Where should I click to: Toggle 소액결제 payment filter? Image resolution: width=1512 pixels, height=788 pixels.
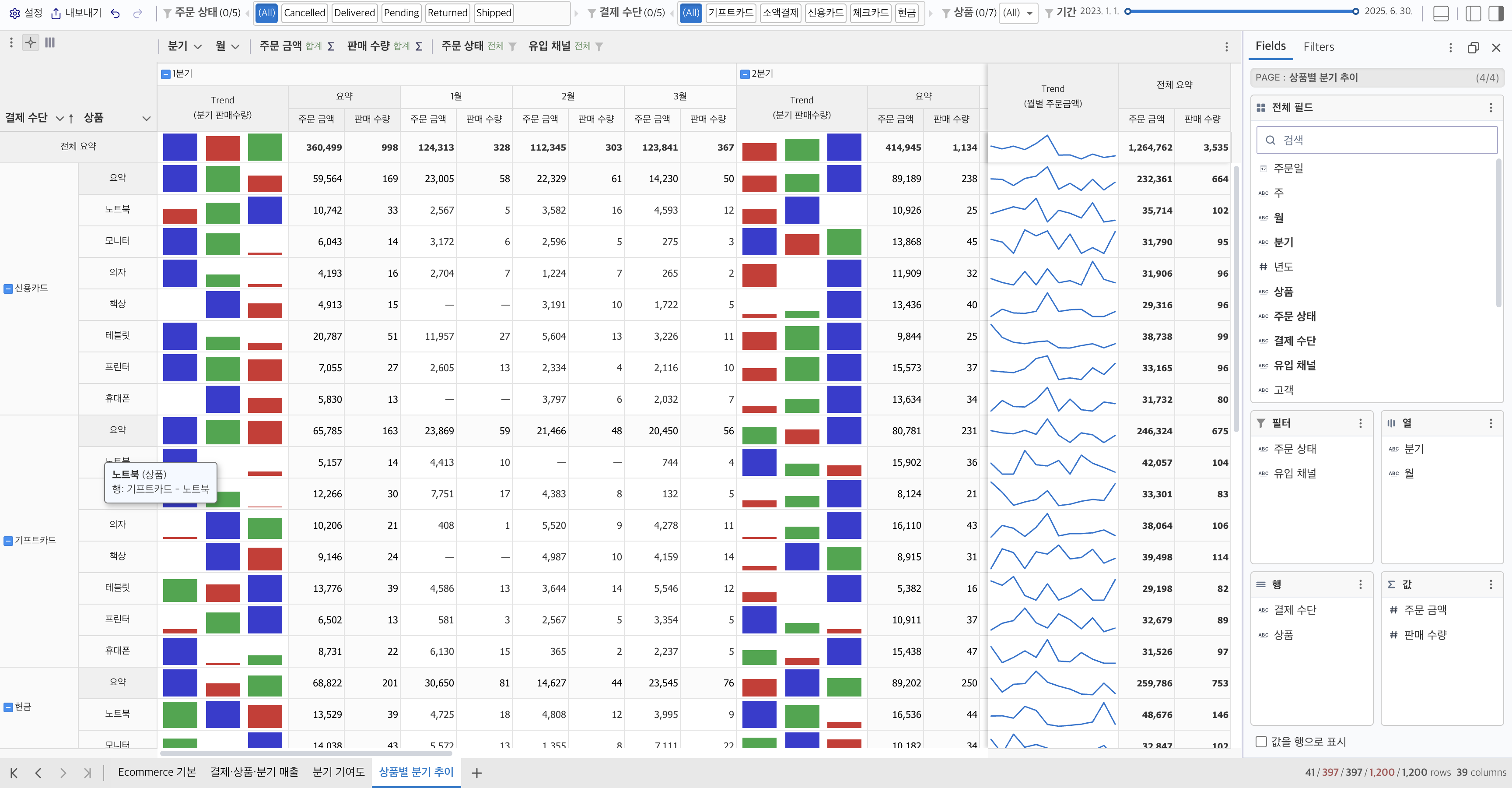[780, 13]
